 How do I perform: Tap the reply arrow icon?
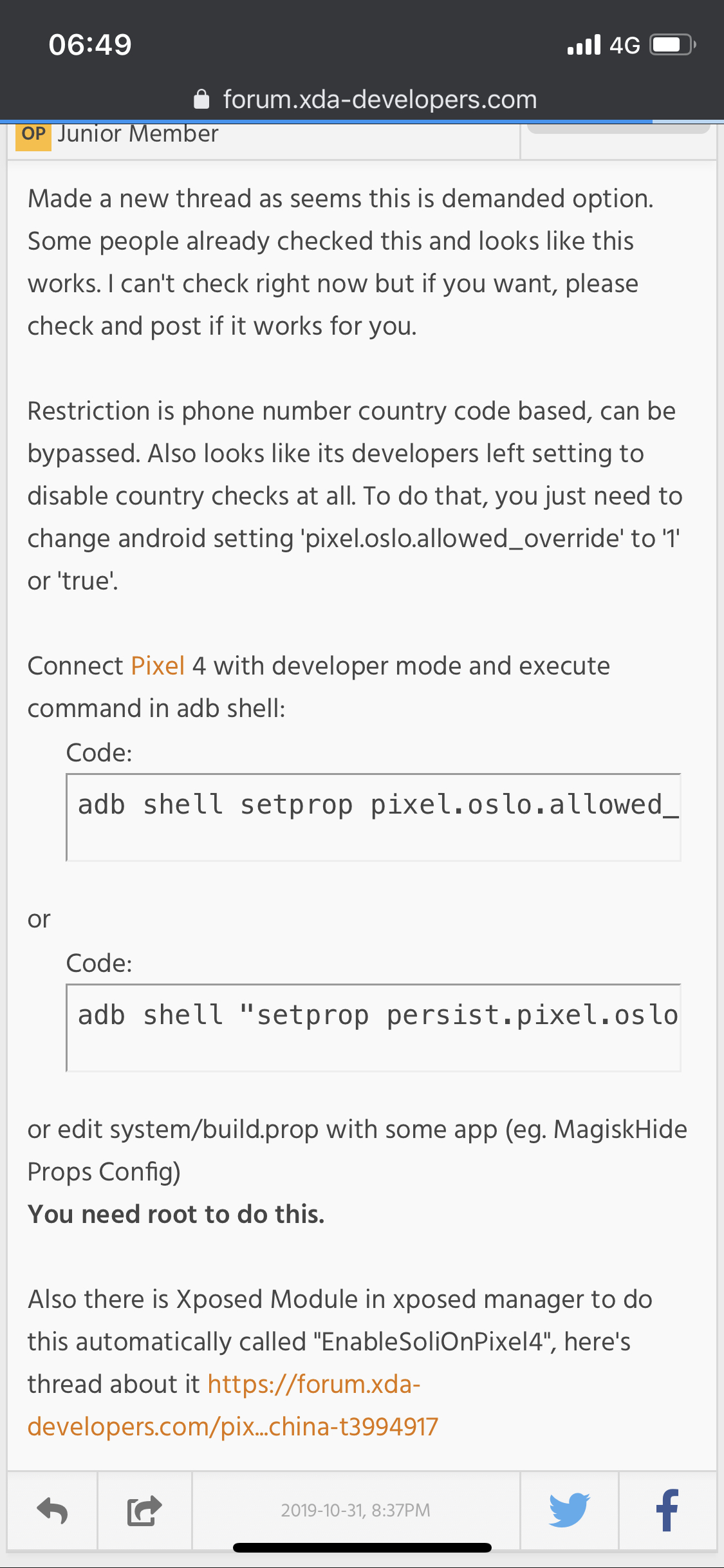pos(52,1510)
